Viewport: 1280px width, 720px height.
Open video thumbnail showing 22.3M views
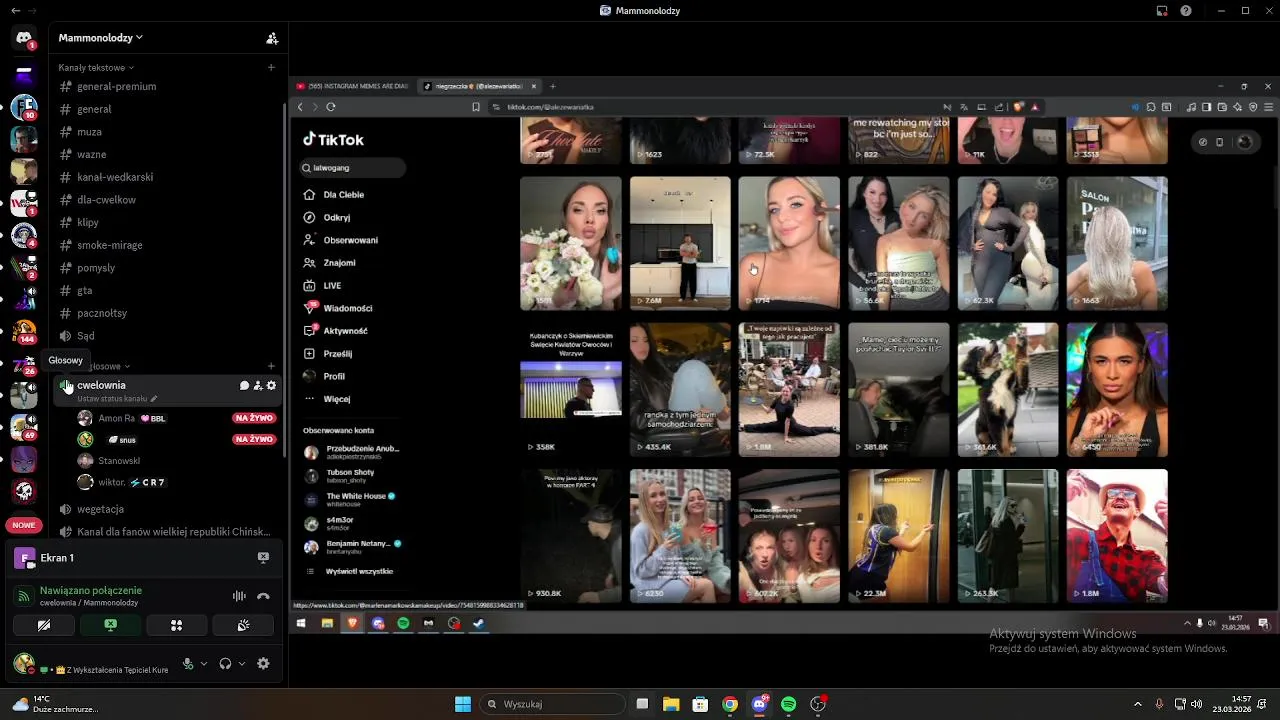point(899,536)
